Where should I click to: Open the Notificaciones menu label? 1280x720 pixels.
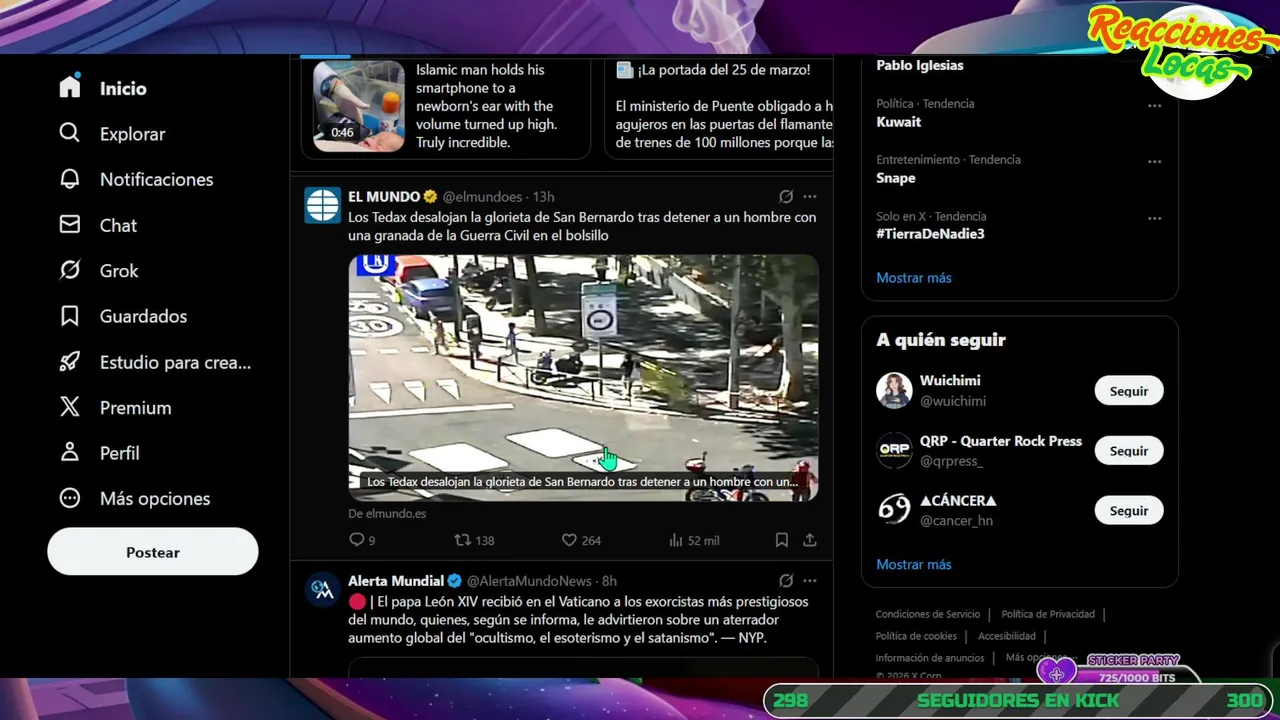(x=156, y=180)
